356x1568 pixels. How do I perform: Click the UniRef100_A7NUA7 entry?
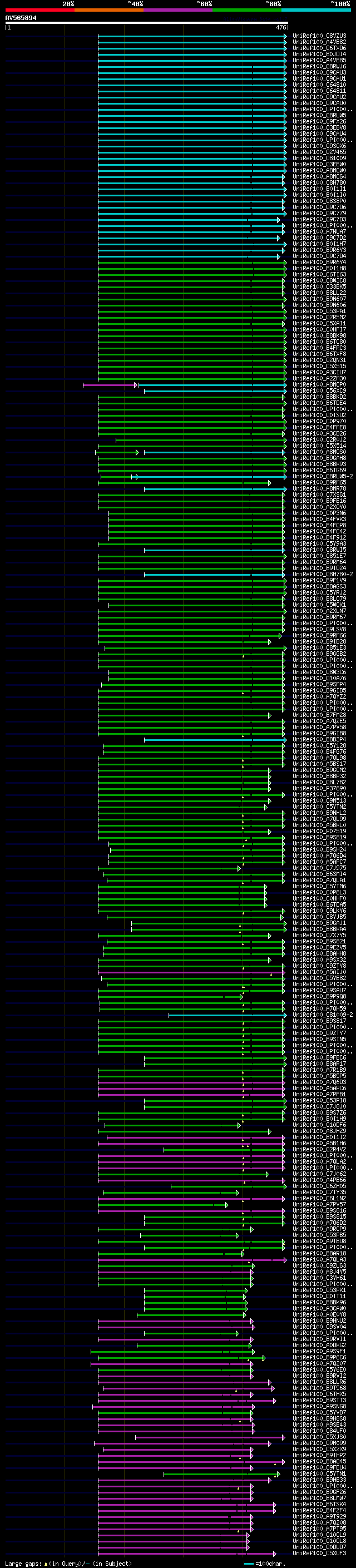point(319,232)
